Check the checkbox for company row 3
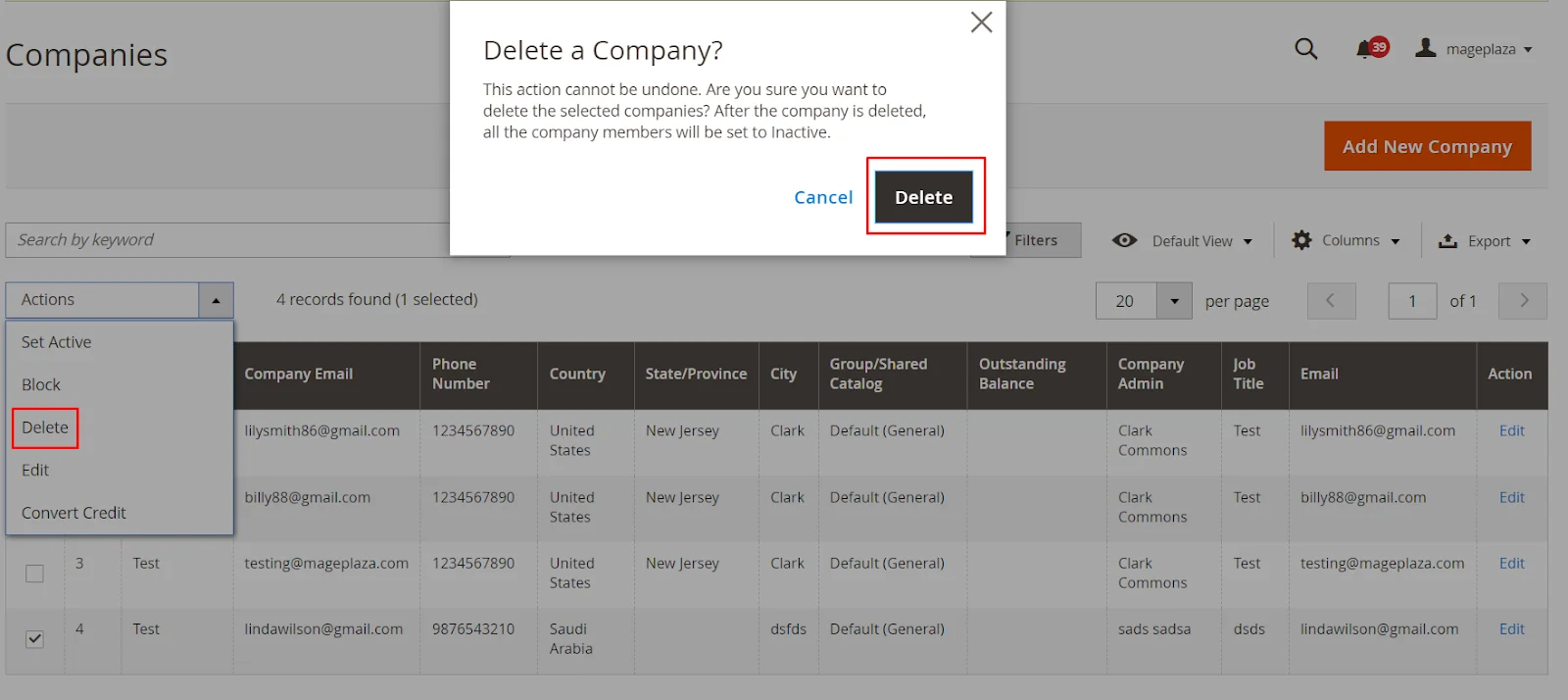Image resolution: width=1568 pixels, height=700 pixels. [34, 574]
